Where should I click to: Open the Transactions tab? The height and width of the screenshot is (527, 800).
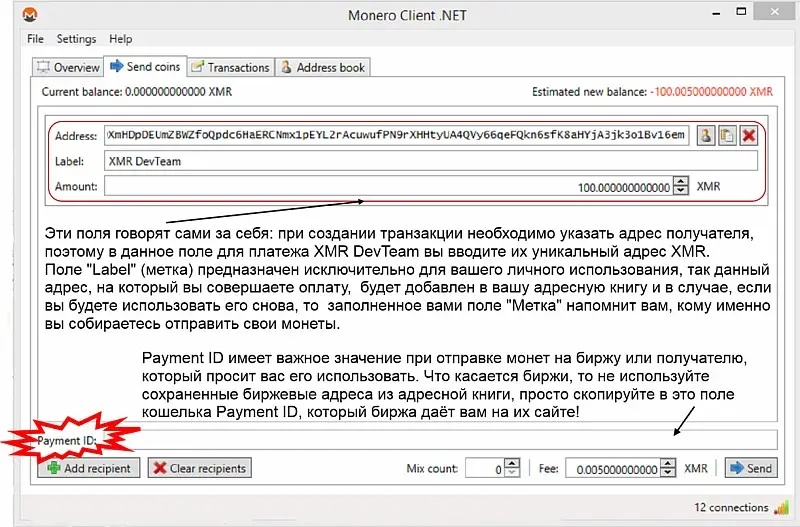pos(231,67)
